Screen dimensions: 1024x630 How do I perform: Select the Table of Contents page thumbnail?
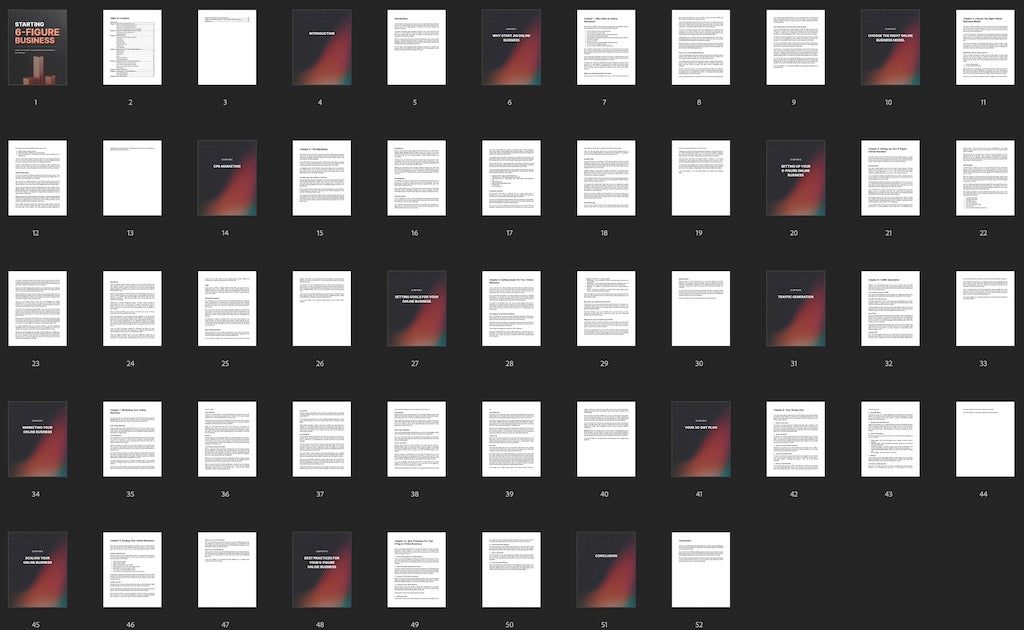point(131,47)
